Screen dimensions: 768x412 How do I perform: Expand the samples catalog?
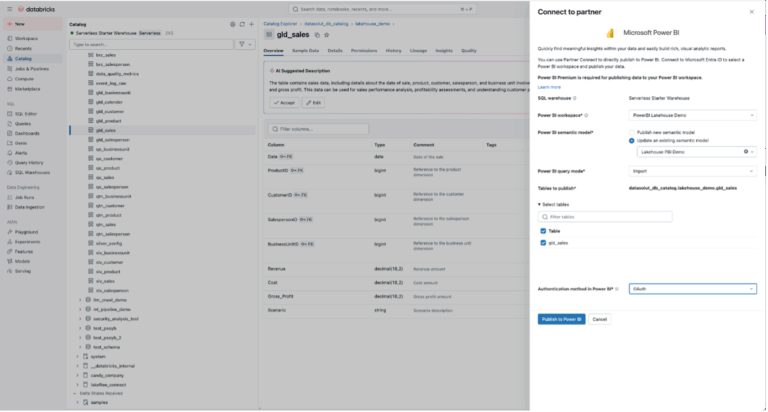(x=77, y=402)
